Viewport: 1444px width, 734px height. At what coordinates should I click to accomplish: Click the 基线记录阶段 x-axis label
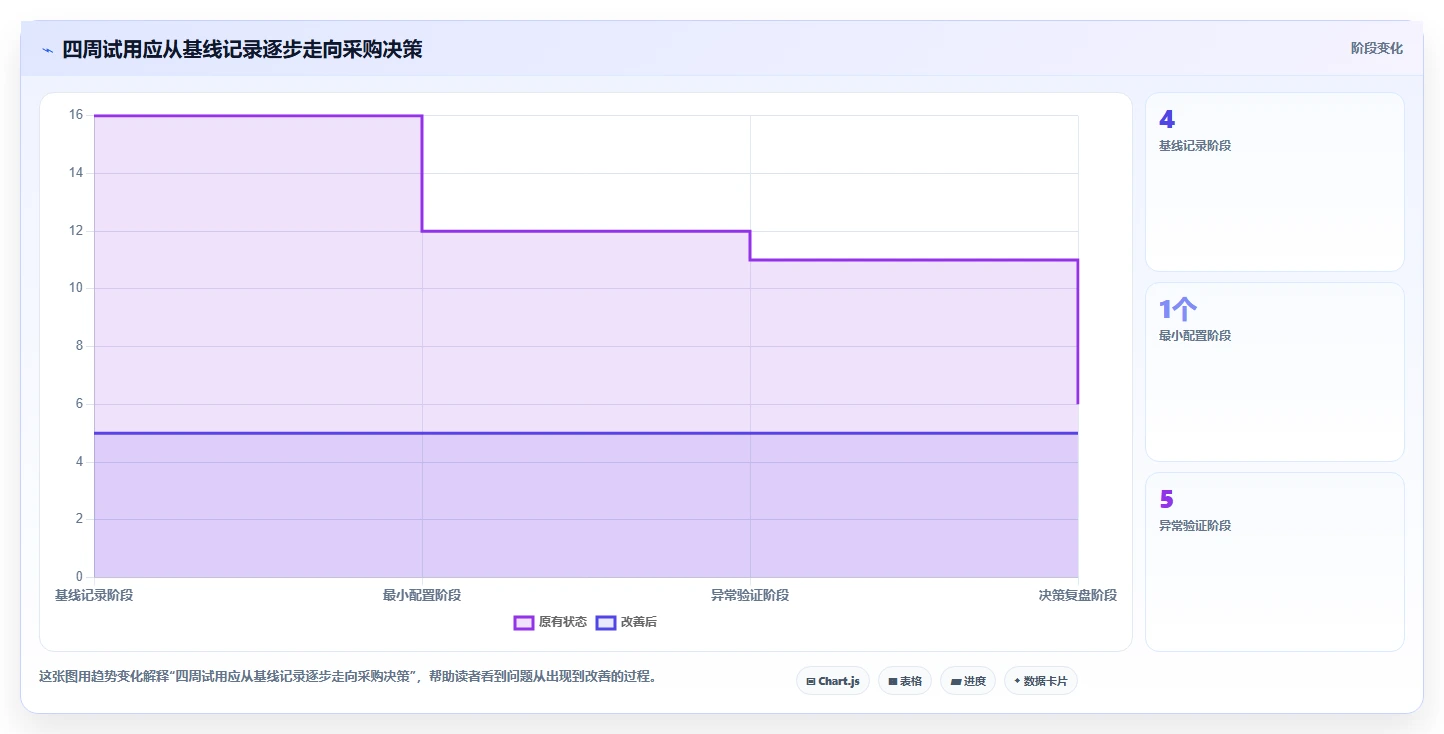tap(94, 595)
